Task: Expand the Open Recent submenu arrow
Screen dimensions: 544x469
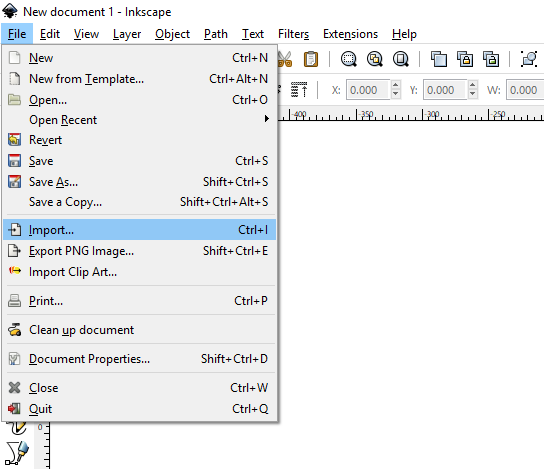Action: pyautogui.click(x=266, y=119)
